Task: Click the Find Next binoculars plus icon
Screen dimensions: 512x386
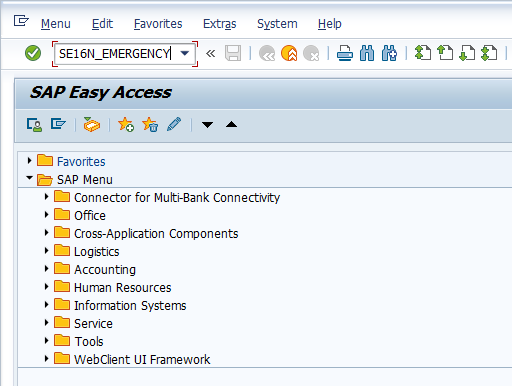Action: (x=389, y=53)
